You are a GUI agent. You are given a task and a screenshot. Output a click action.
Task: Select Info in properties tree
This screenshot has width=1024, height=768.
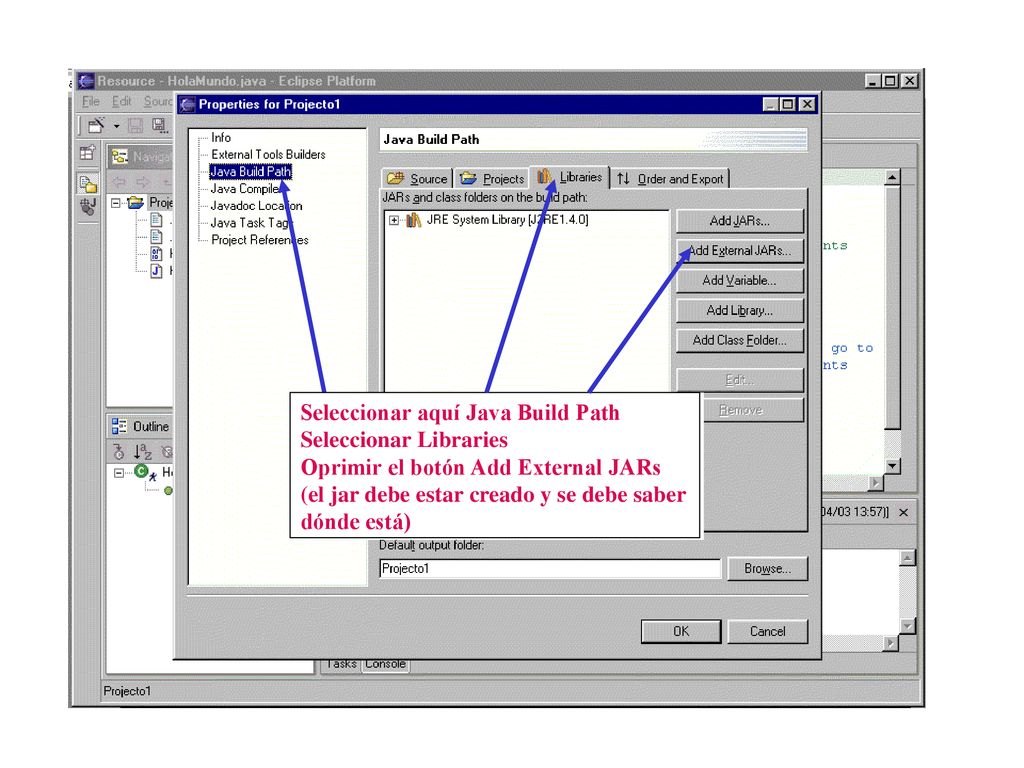(x=221, y=138)
